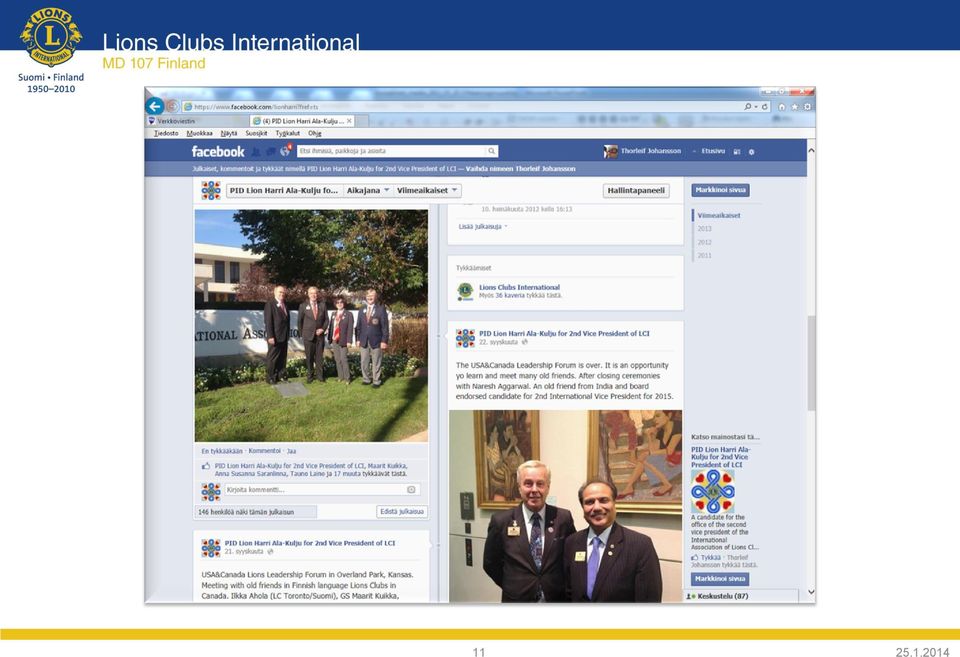Click the 22. syyskuuta post's page avatar

coord(465,338)
